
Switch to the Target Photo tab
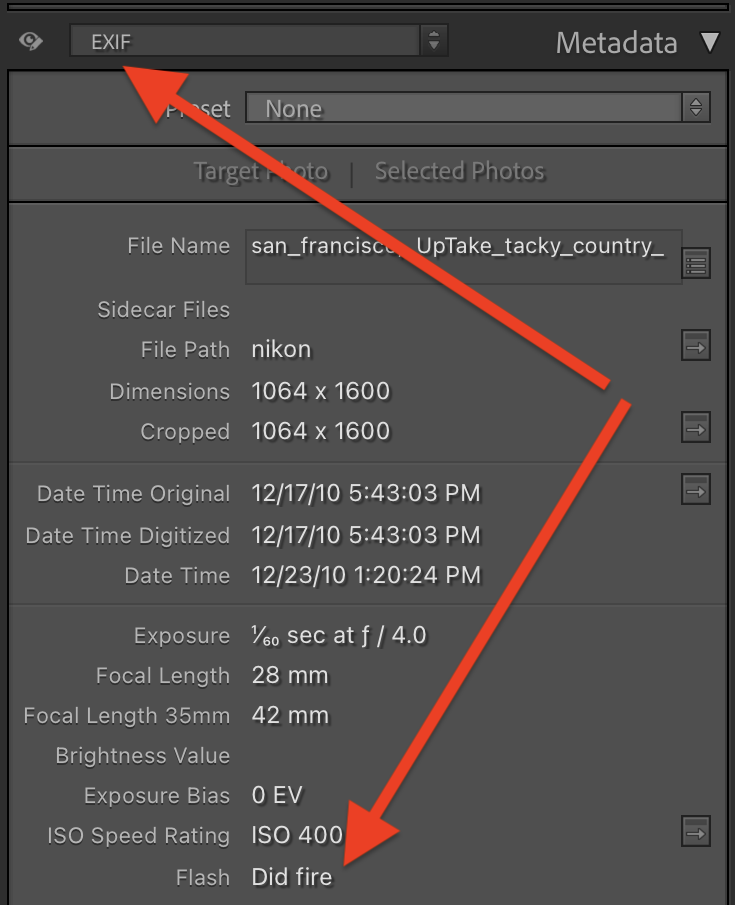pos(260,171)
